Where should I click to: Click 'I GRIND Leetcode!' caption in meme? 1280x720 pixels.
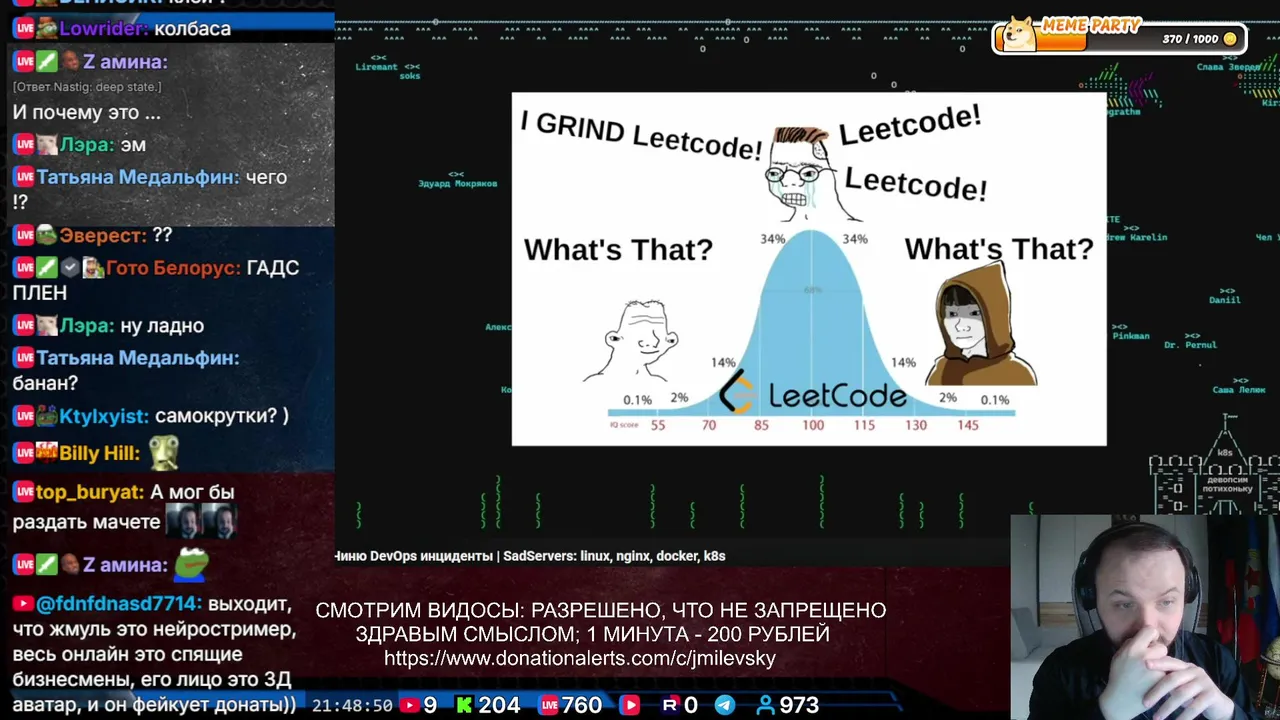tap(641, 135)
